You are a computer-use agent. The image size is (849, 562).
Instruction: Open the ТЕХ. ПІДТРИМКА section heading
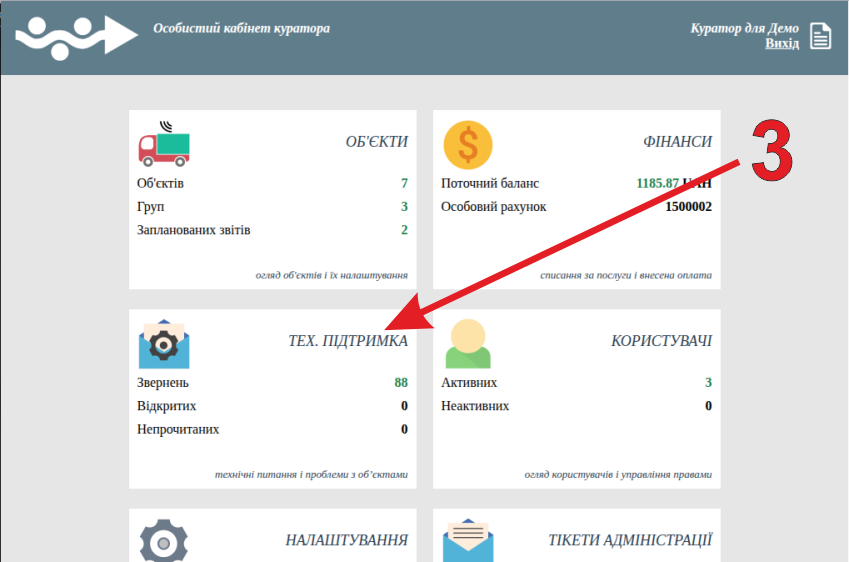347,342
